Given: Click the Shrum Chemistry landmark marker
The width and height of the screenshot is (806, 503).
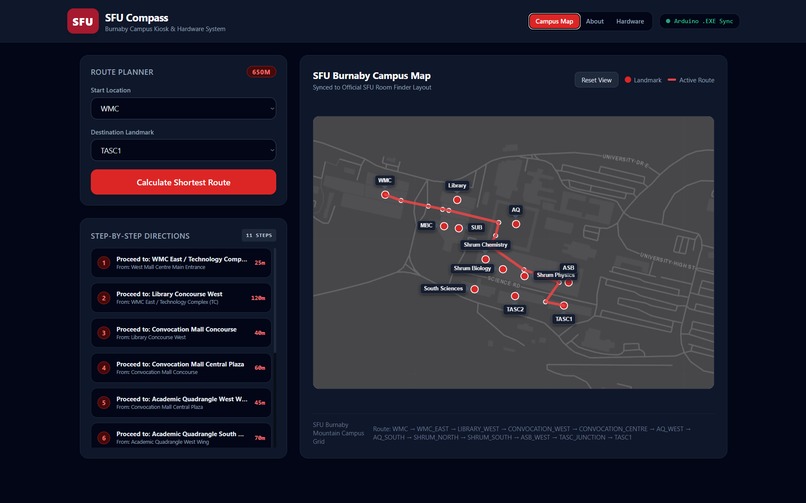Looking at the screenshot, I should click(485, 259).
